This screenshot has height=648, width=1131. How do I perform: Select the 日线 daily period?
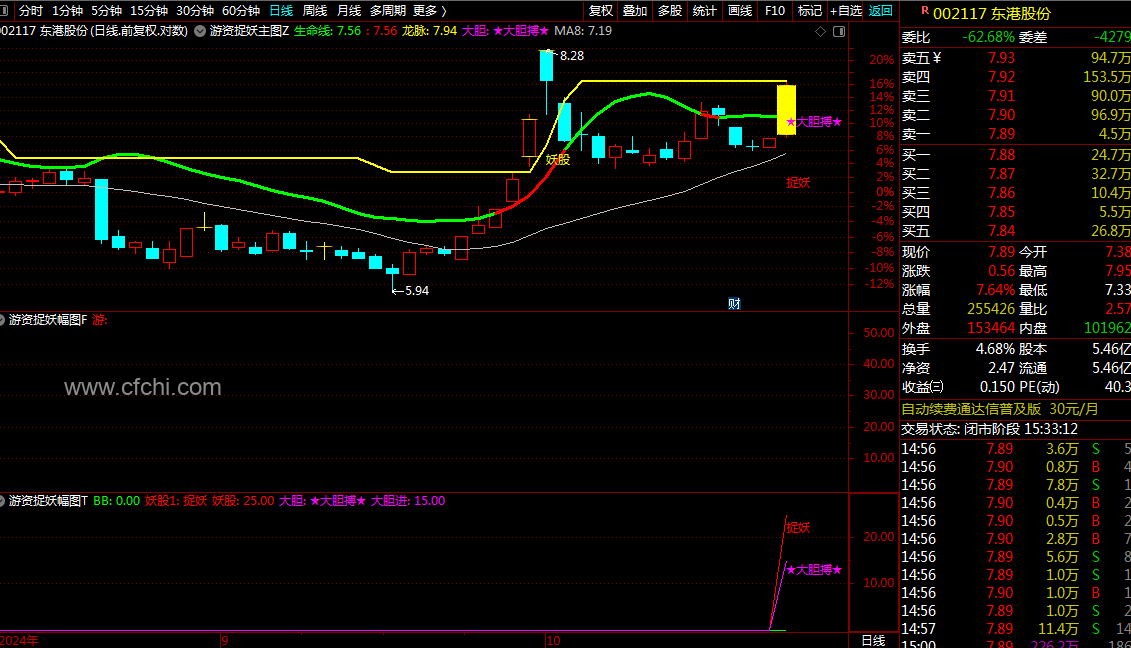pos(281,11)
